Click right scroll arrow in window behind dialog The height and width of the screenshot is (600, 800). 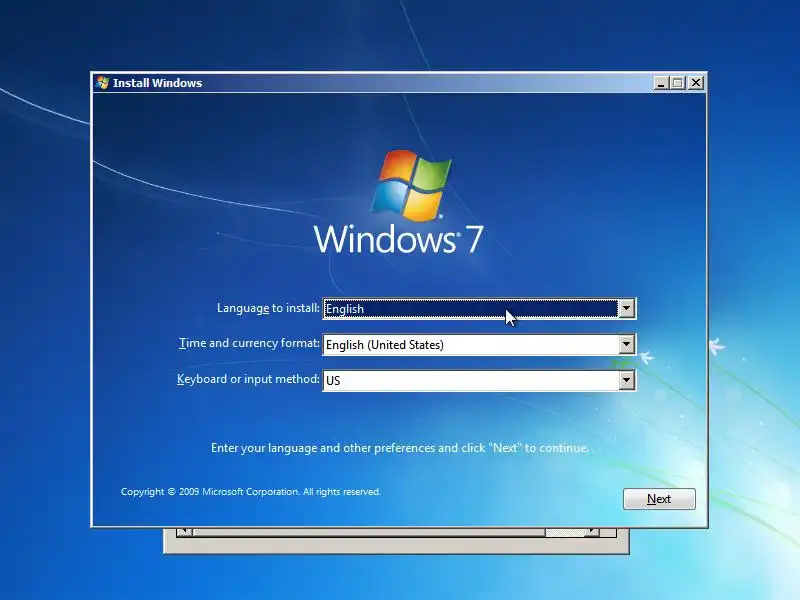point(592,533)
